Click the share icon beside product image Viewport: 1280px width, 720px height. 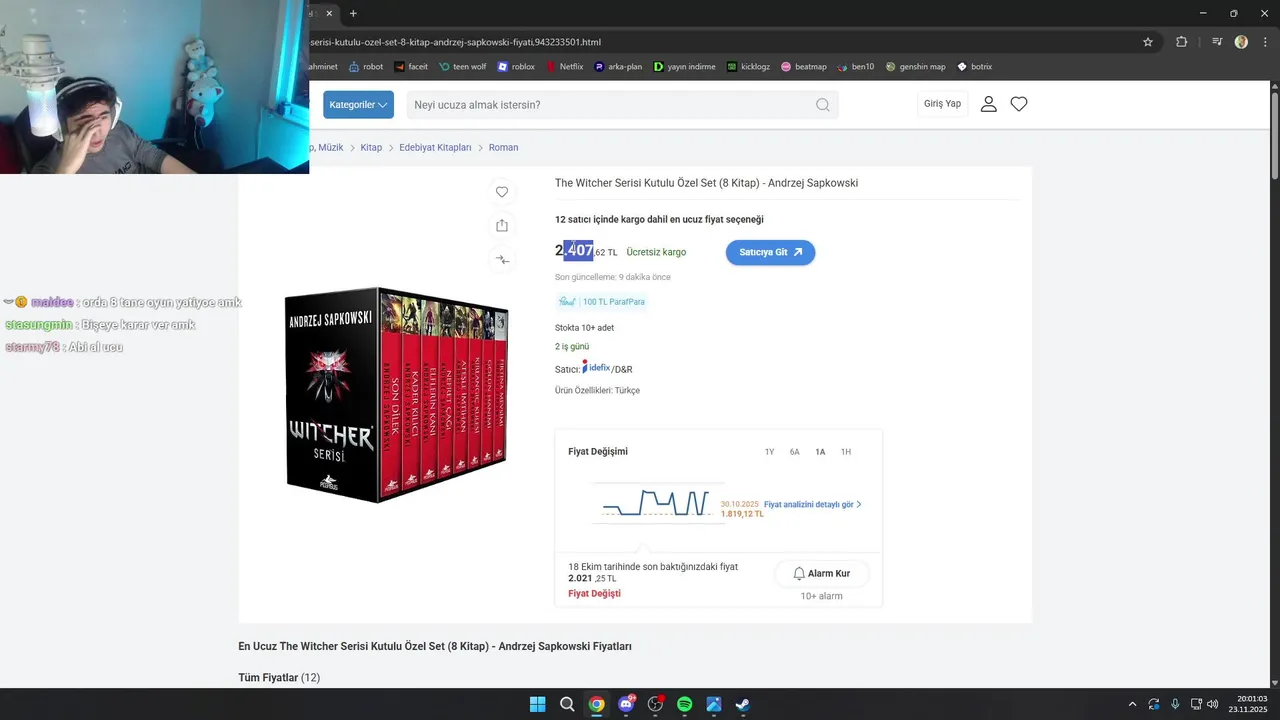coord(502,226)
